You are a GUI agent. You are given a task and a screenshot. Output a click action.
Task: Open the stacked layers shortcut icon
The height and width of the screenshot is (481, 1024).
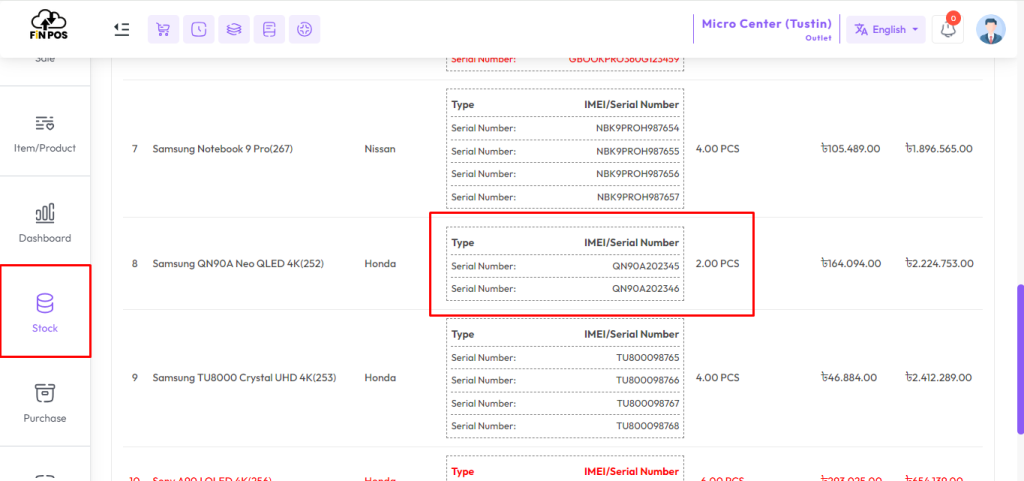pos(234,29)
